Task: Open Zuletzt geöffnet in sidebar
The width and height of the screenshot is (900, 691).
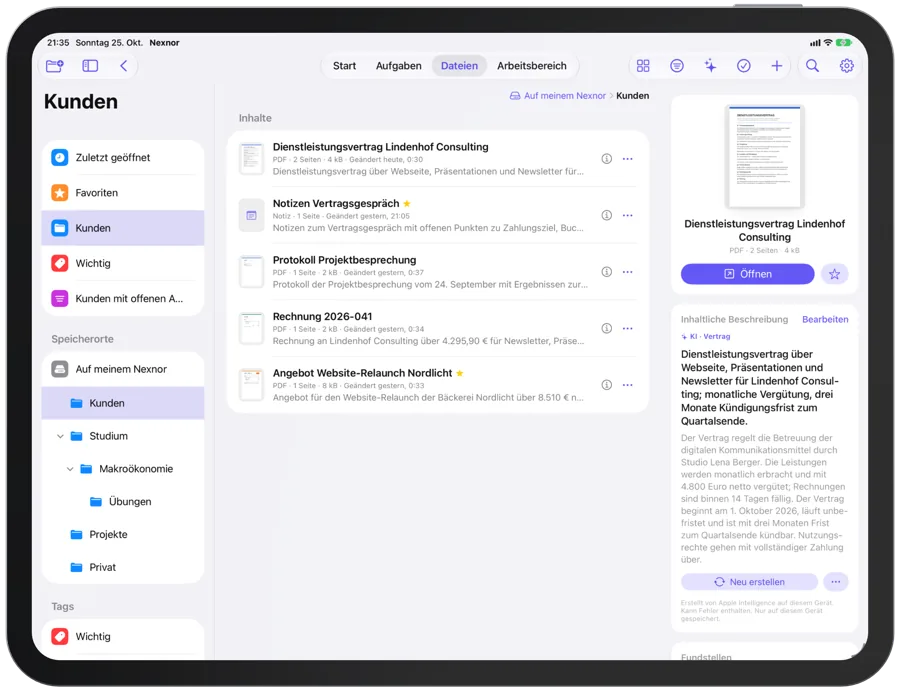Action: [x=123, y=158]
